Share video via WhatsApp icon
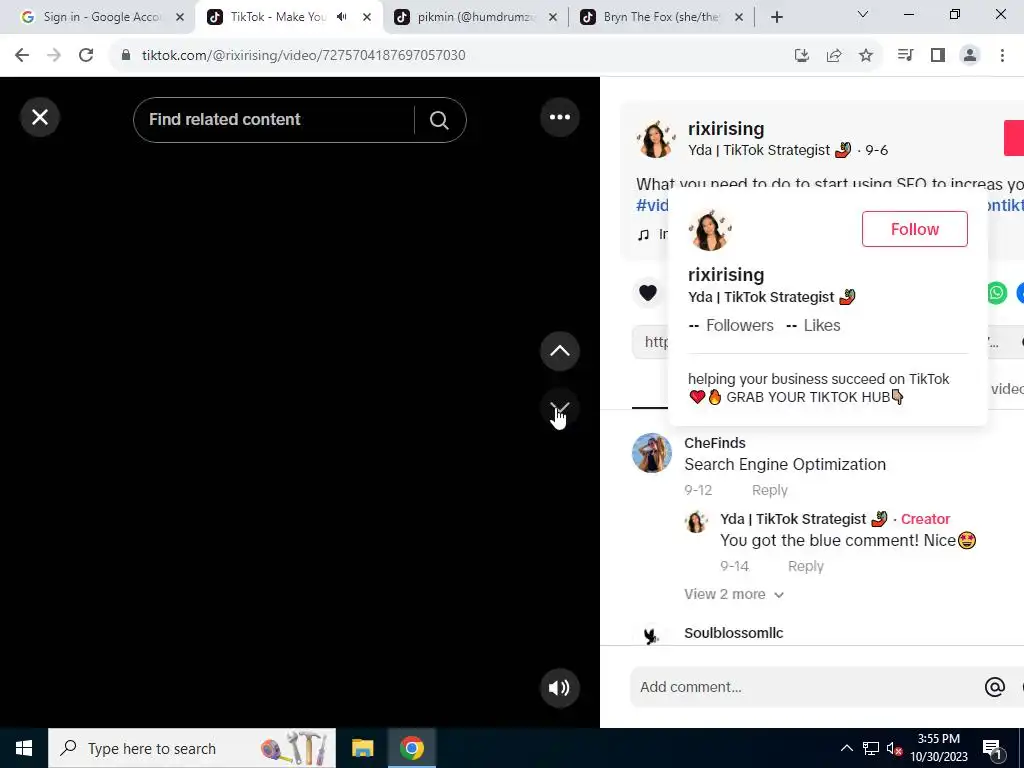 click(x=997, y=293)
